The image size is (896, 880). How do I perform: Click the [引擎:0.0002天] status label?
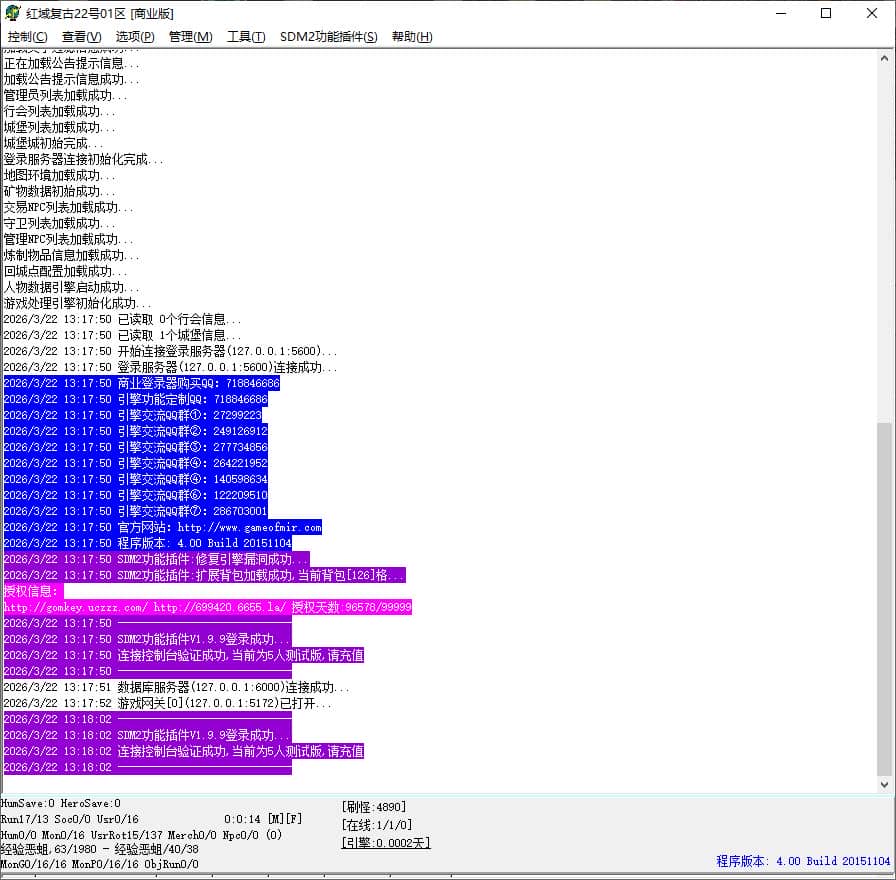pyautogui.click(x=386, y=842)
